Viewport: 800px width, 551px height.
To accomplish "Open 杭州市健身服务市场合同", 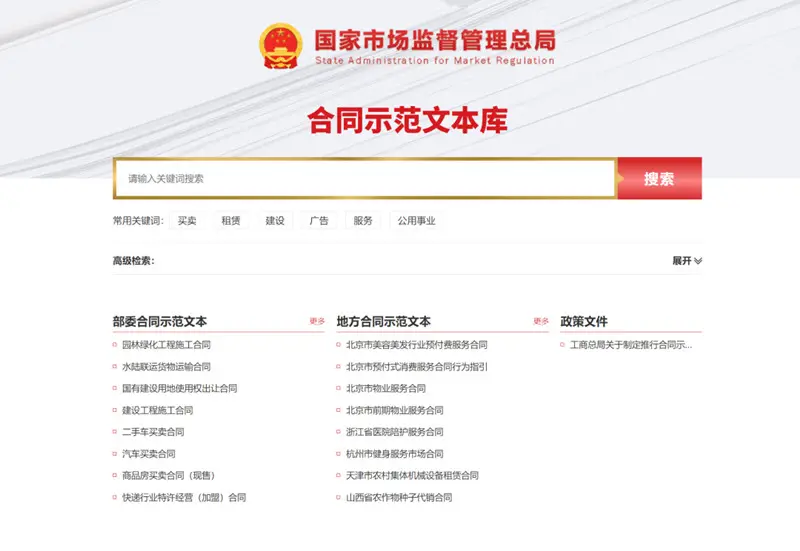I will tap(395, 454).
